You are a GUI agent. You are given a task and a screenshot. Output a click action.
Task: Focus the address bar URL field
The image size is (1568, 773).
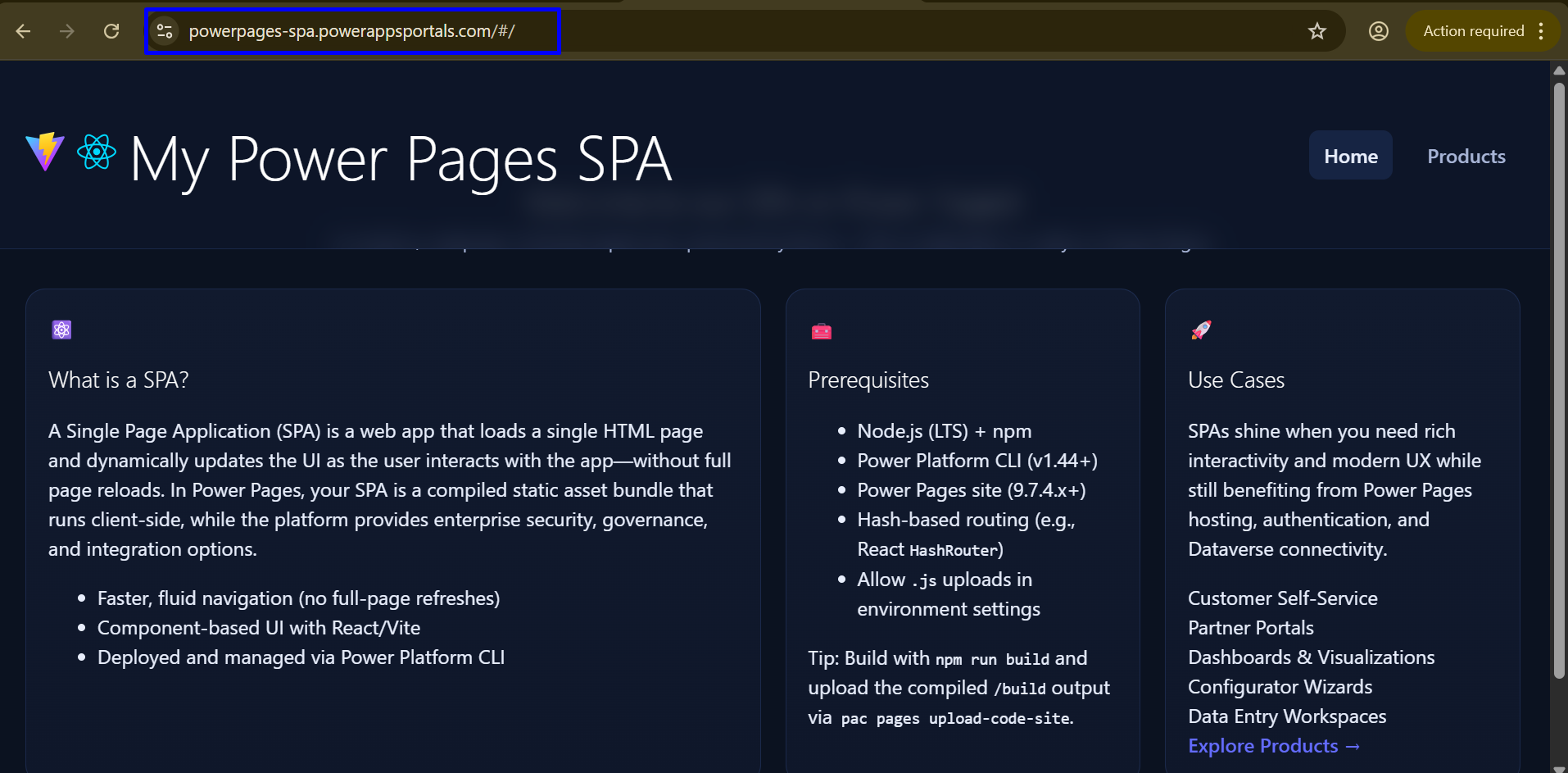[352, 31]
